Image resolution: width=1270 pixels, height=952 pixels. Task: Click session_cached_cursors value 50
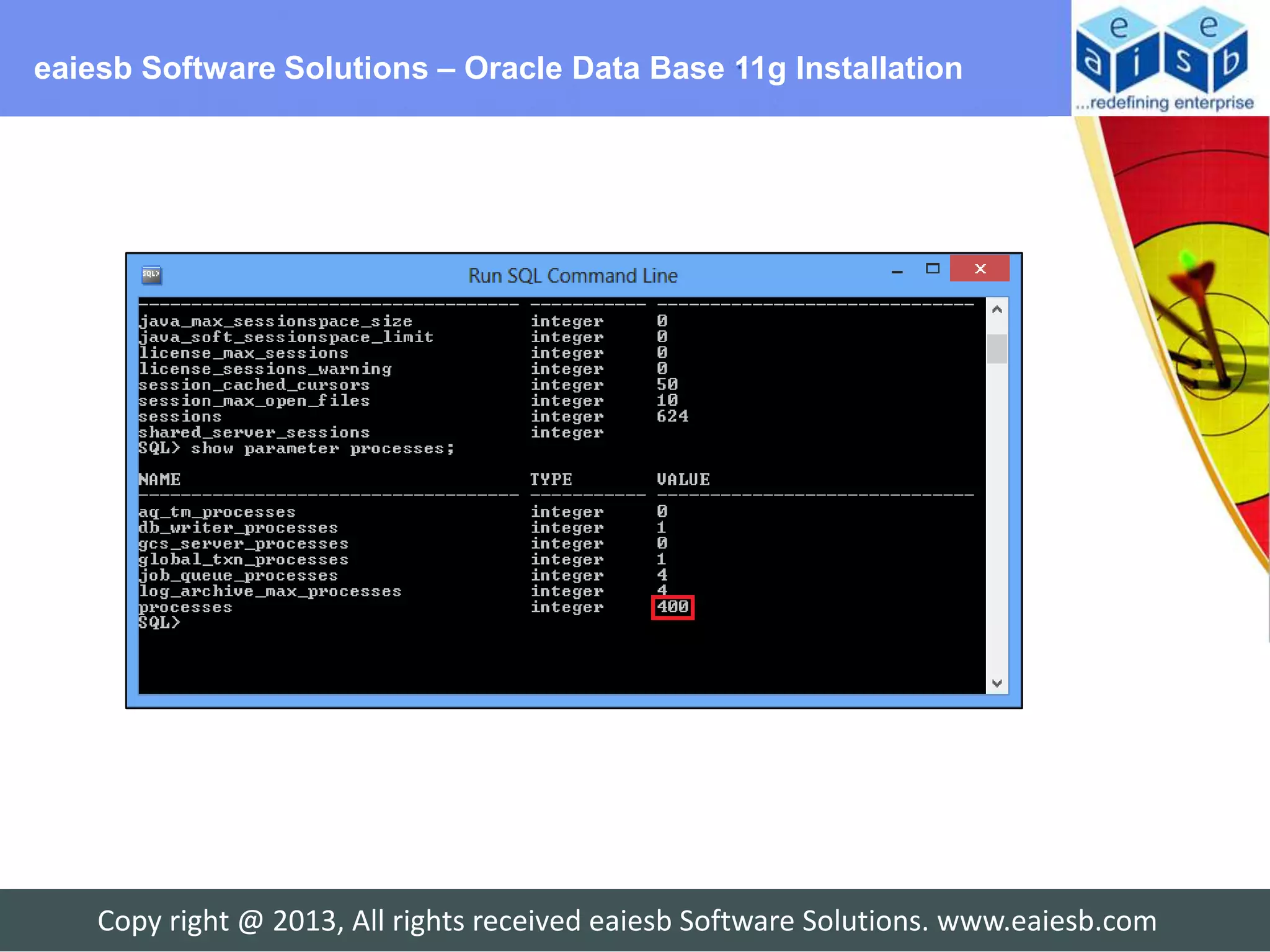tap(667, 384)
